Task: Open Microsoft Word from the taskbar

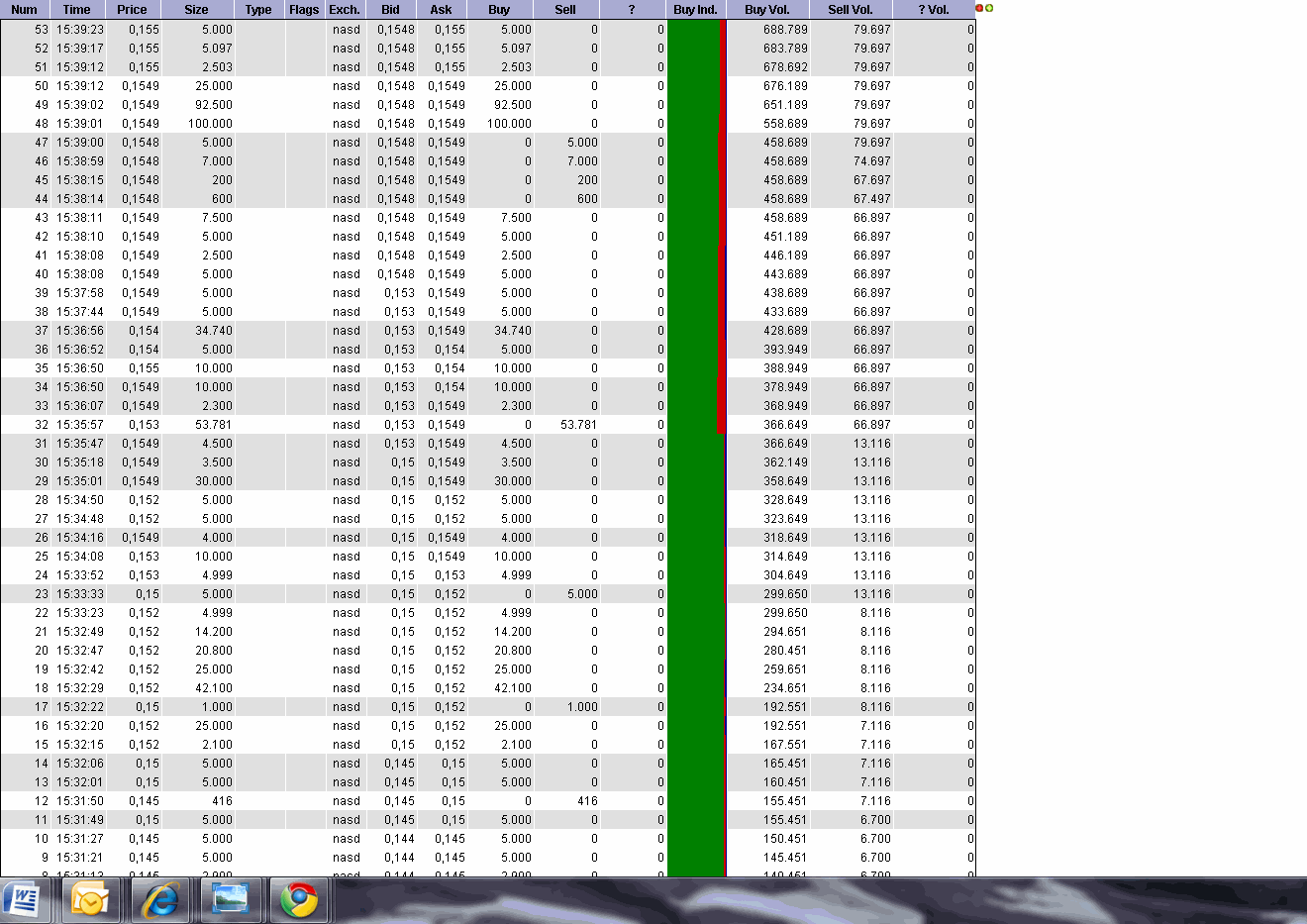Action: [x=22, y=899]
